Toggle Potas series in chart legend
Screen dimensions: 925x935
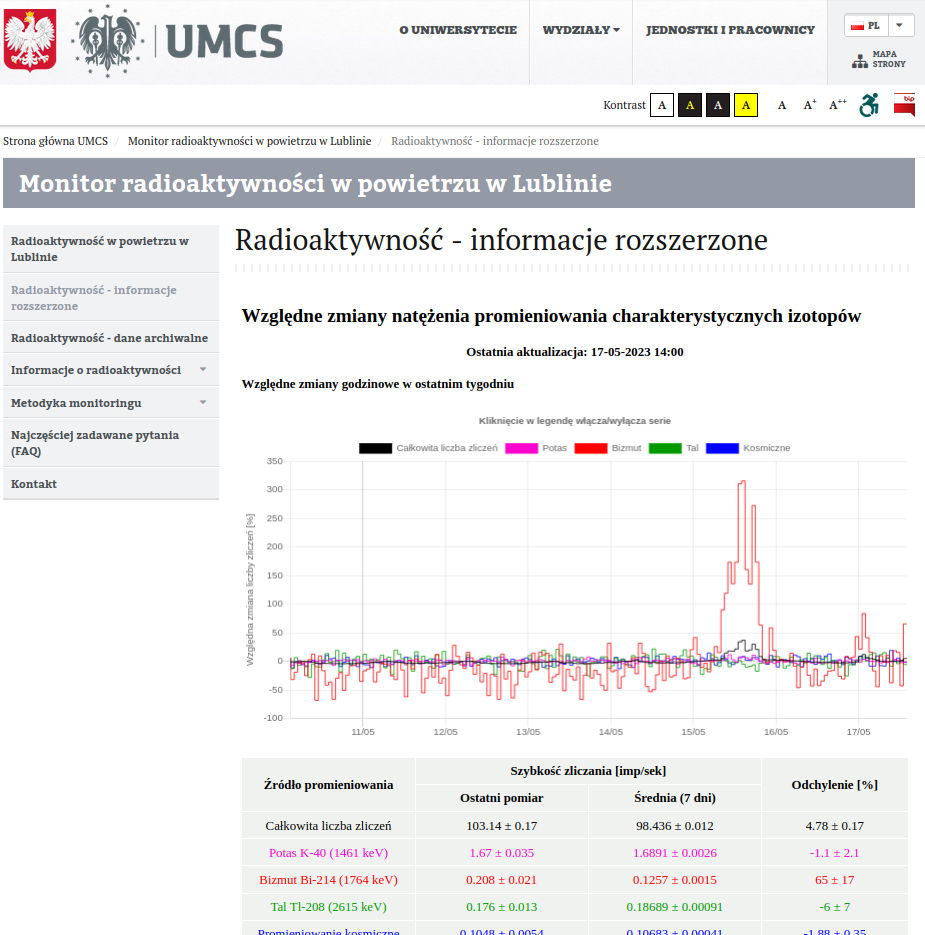pyautogui.click(x=536, y=448)
